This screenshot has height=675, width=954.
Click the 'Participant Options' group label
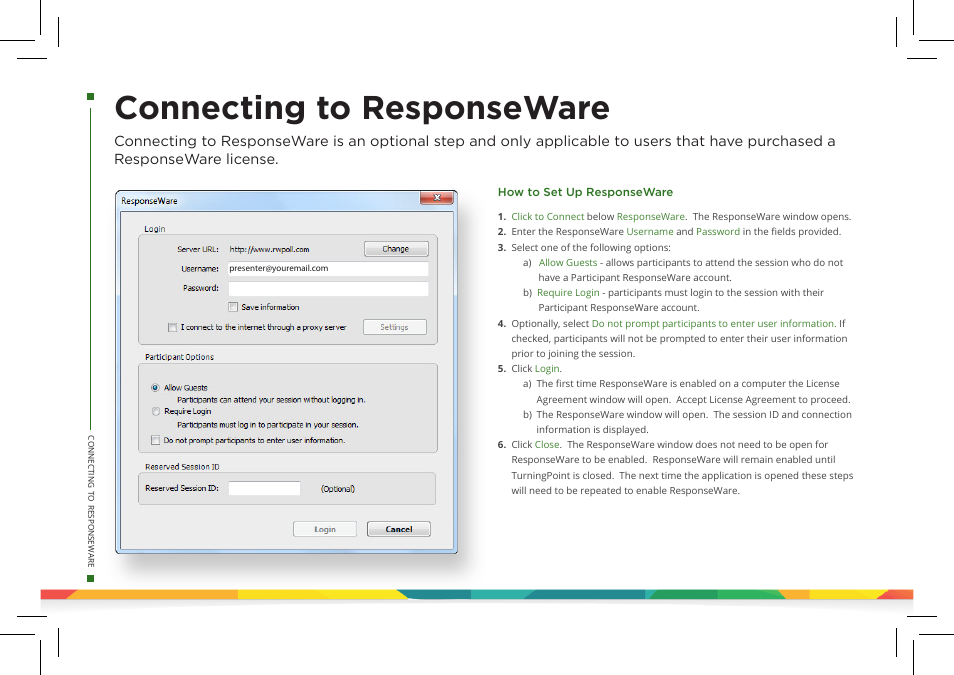pyautogui.click(x=179, y=357)
